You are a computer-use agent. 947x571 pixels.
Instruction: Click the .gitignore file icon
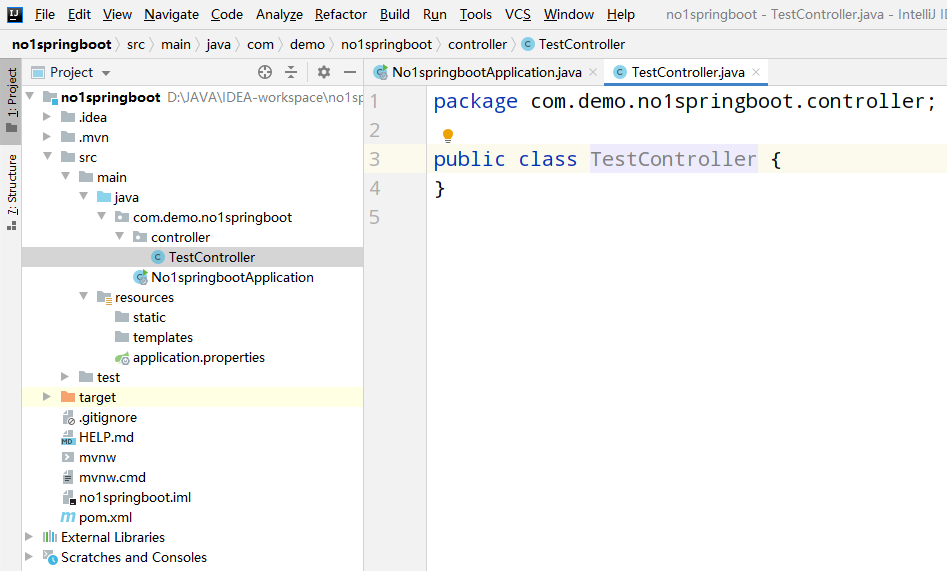pos(68,418)
